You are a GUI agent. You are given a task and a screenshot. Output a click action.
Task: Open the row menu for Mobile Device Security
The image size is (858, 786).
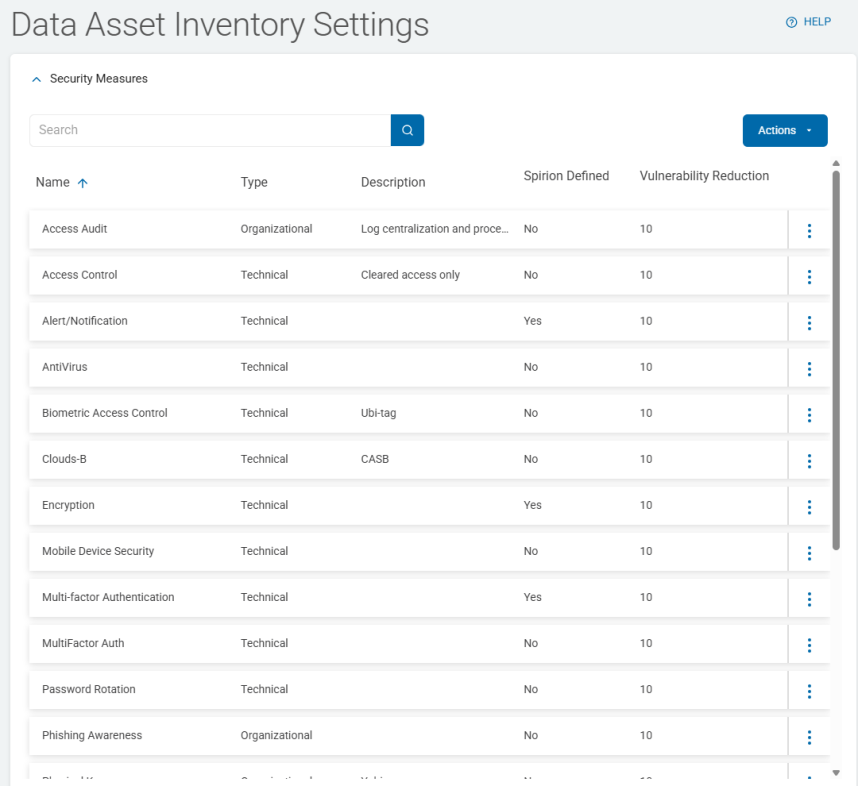coord(809,552)
